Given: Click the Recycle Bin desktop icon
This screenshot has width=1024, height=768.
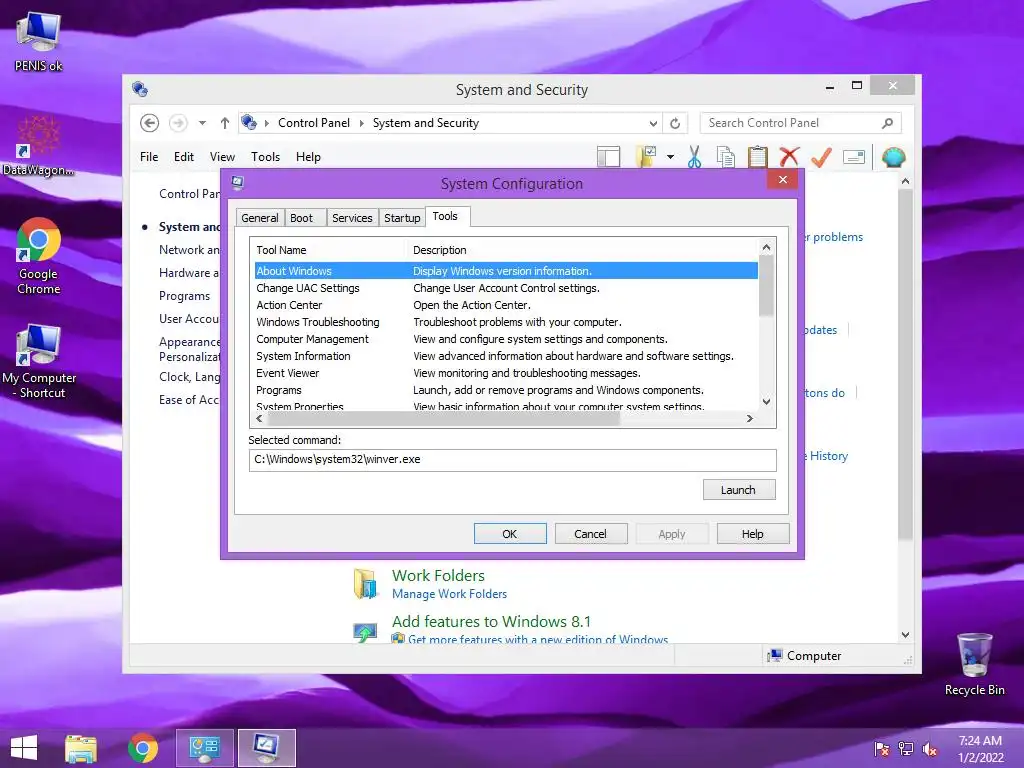Looking at the screenshot, I should [974, 664].
